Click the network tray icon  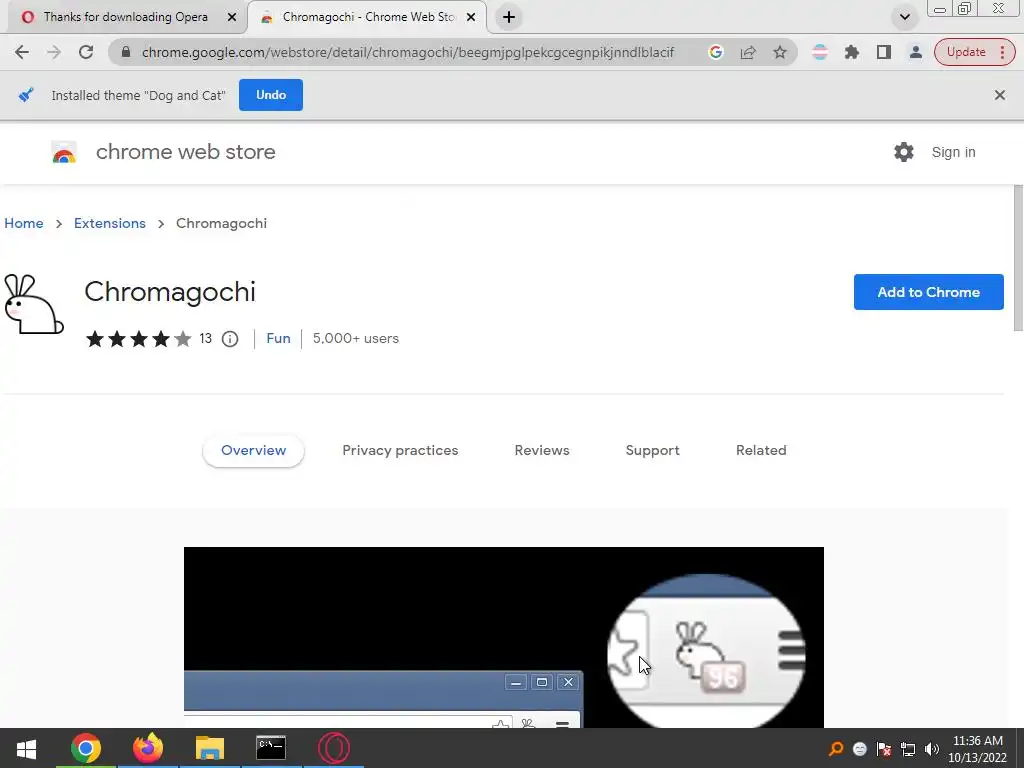pyautogui.click(x=908, y=749)
